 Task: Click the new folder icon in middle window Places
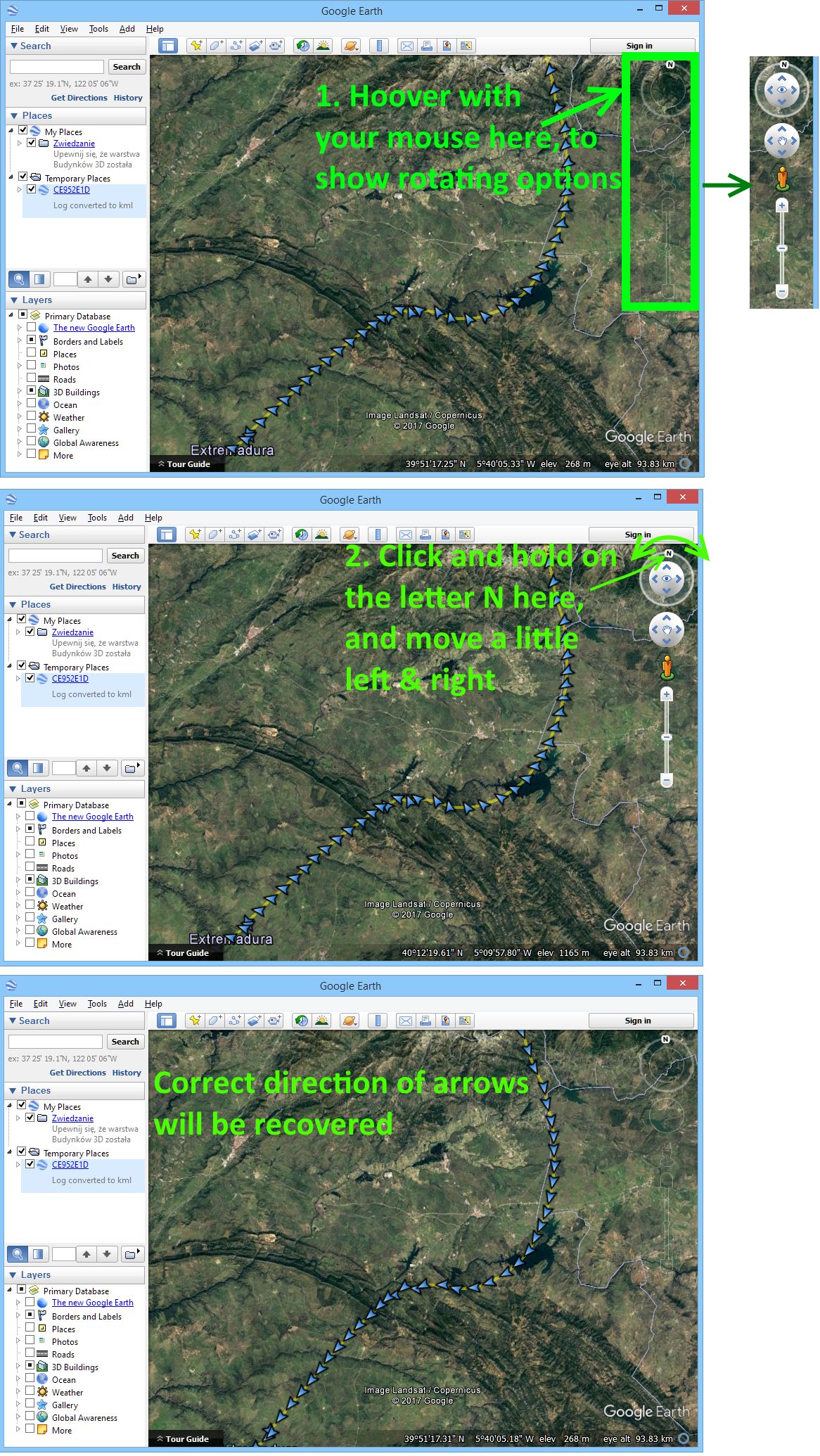pyautogui.click(x=132, y=768)
